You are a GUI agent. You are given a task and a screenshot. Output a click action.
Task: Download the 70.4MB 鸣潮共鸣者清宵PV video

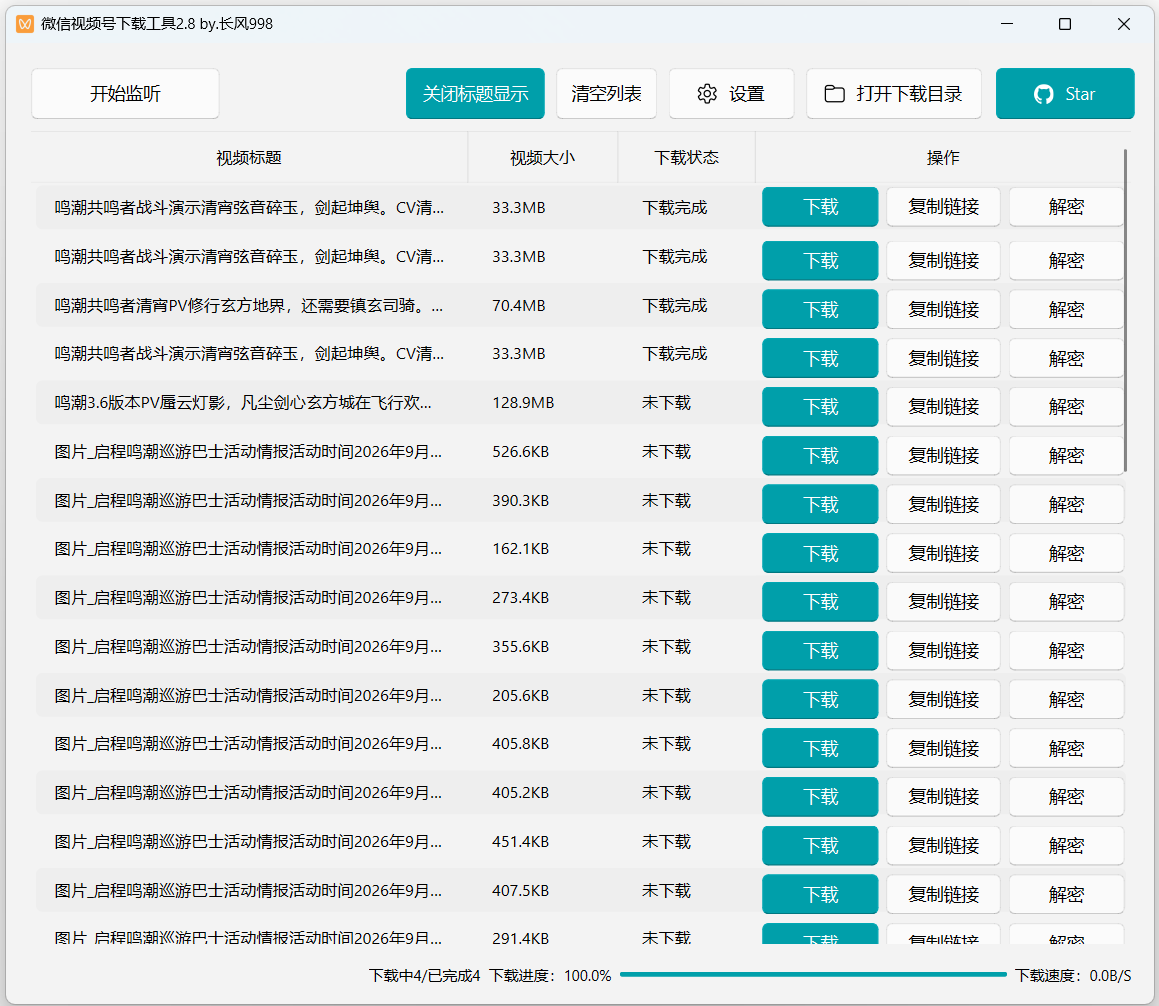coord(820,309)
